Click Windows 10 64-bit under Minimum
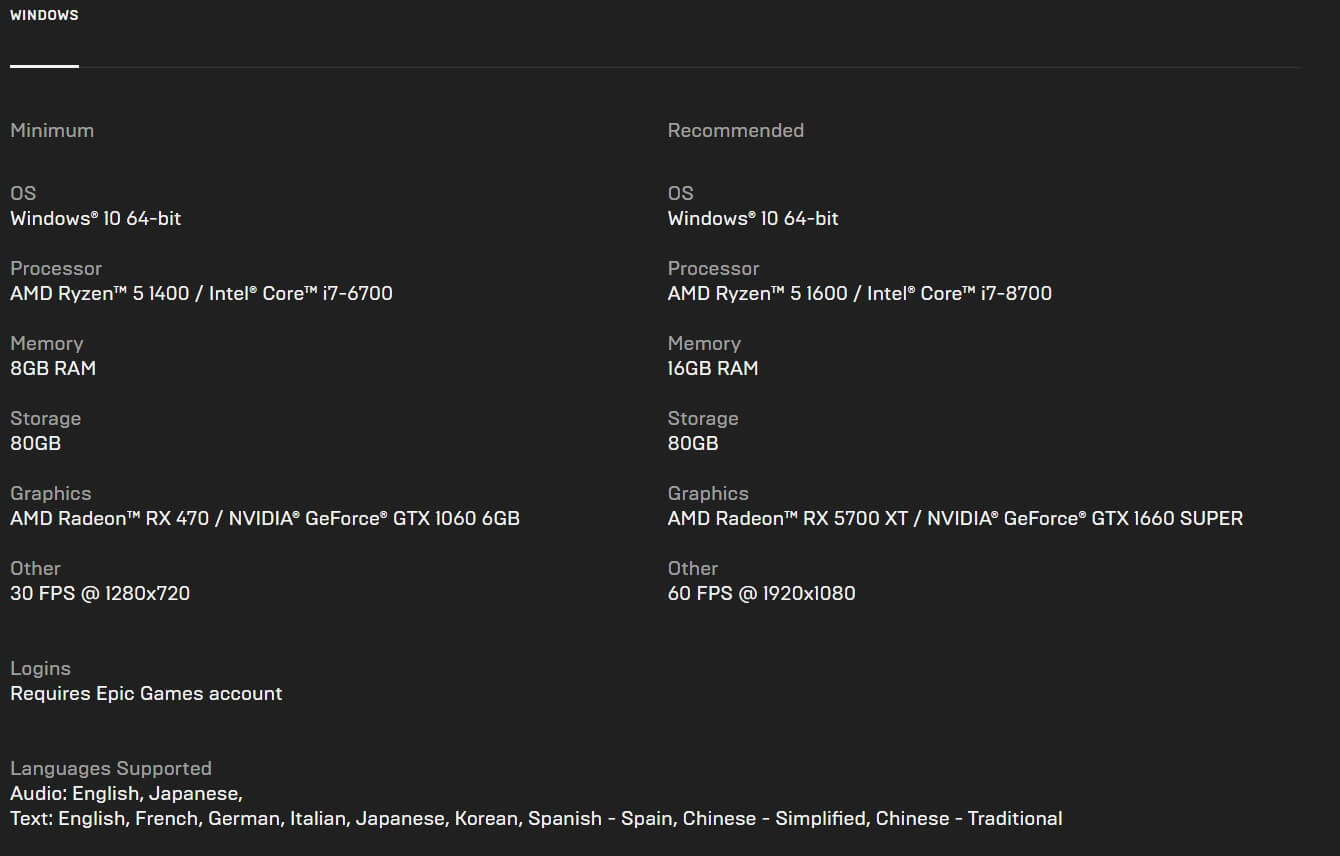 [95, 219]
